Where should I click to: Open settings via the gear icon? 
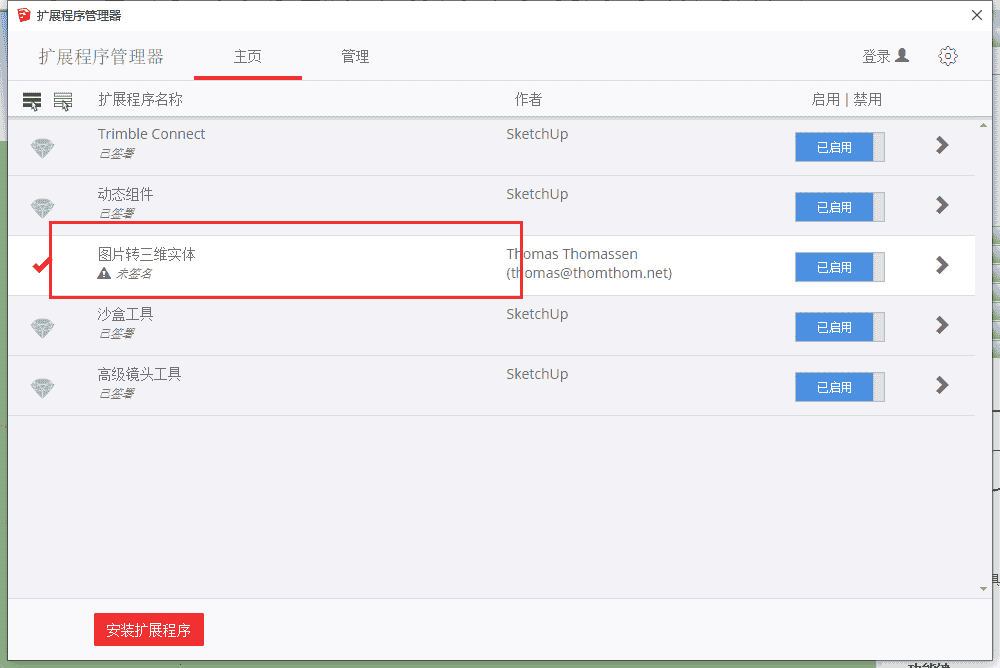948,56
